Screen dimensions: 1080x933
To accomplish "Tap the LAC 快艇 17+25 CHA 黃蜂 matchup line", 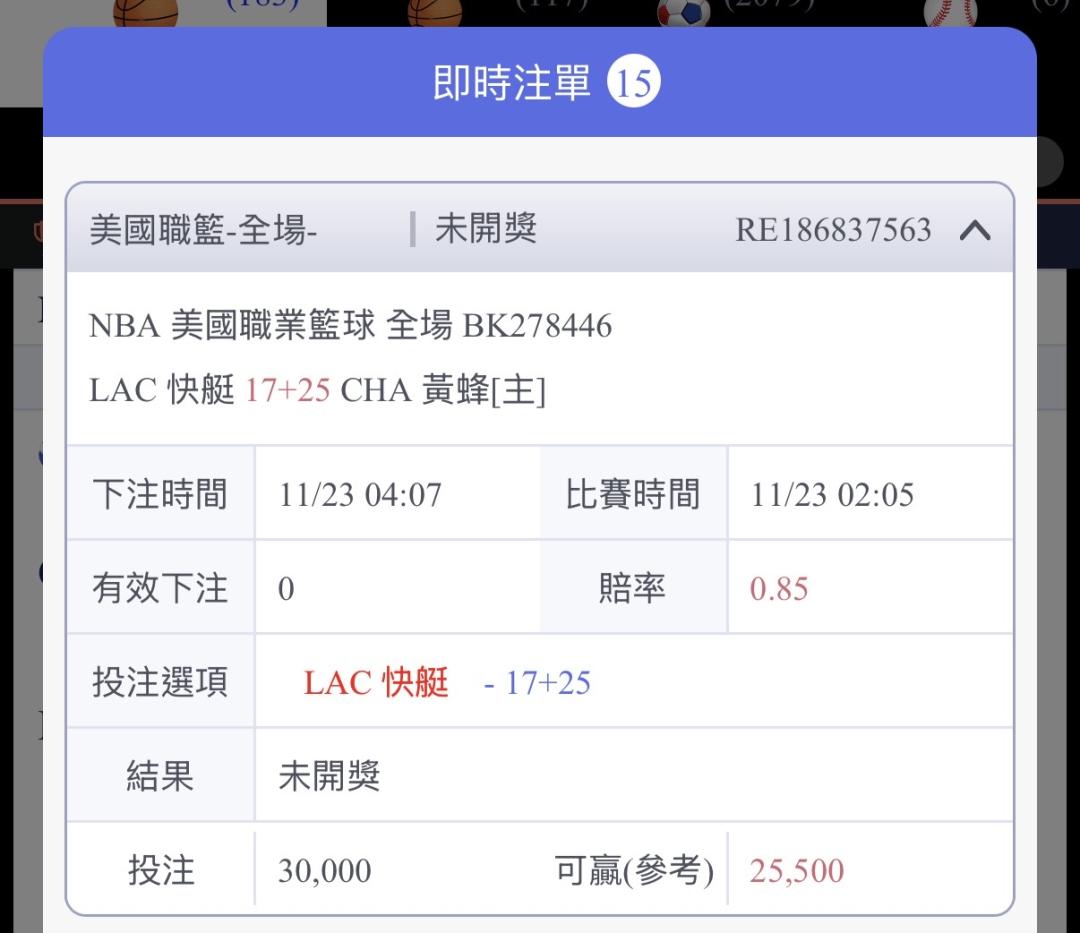I will [x=317, y=390].
